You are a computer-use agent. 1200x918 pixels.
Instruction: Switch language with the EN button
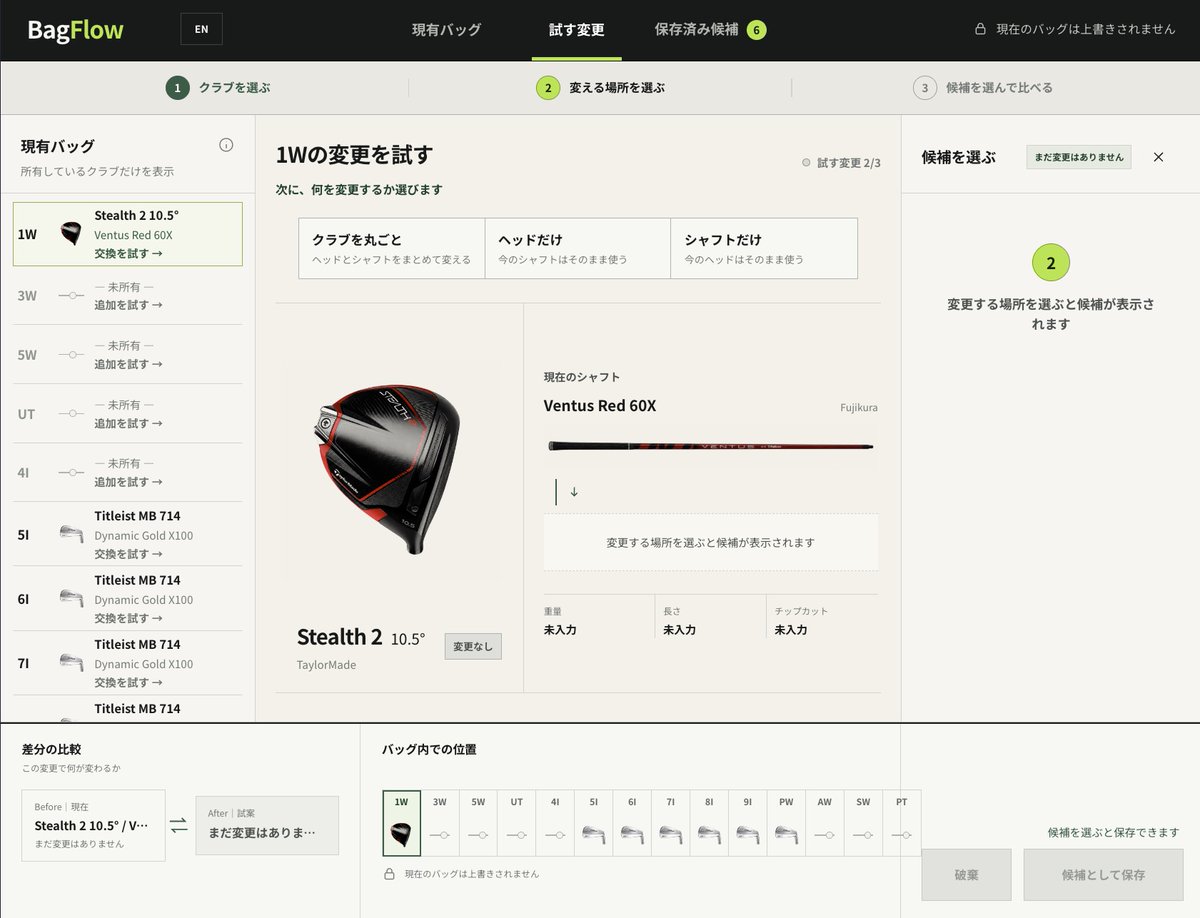coord(201,29)
